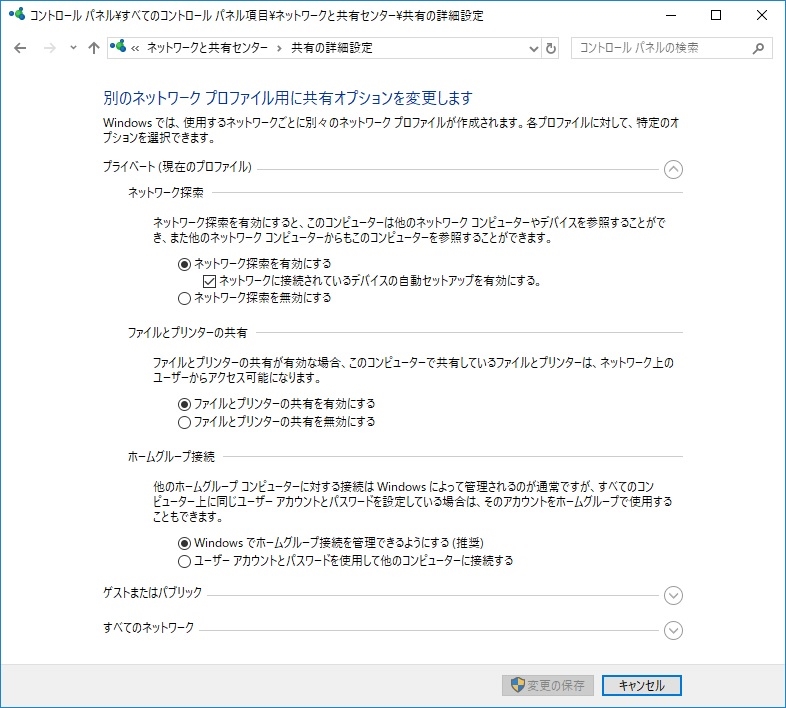Refresh the page with the refresh icon
This screenshot has height=708, width=786.
coord(551,48)
